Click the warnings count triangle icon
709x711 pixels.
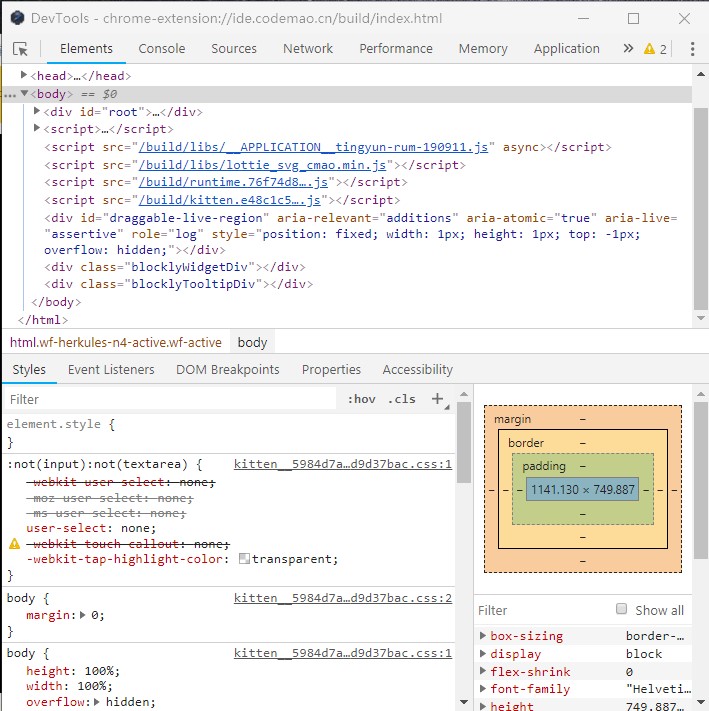[x=649, y=49]
